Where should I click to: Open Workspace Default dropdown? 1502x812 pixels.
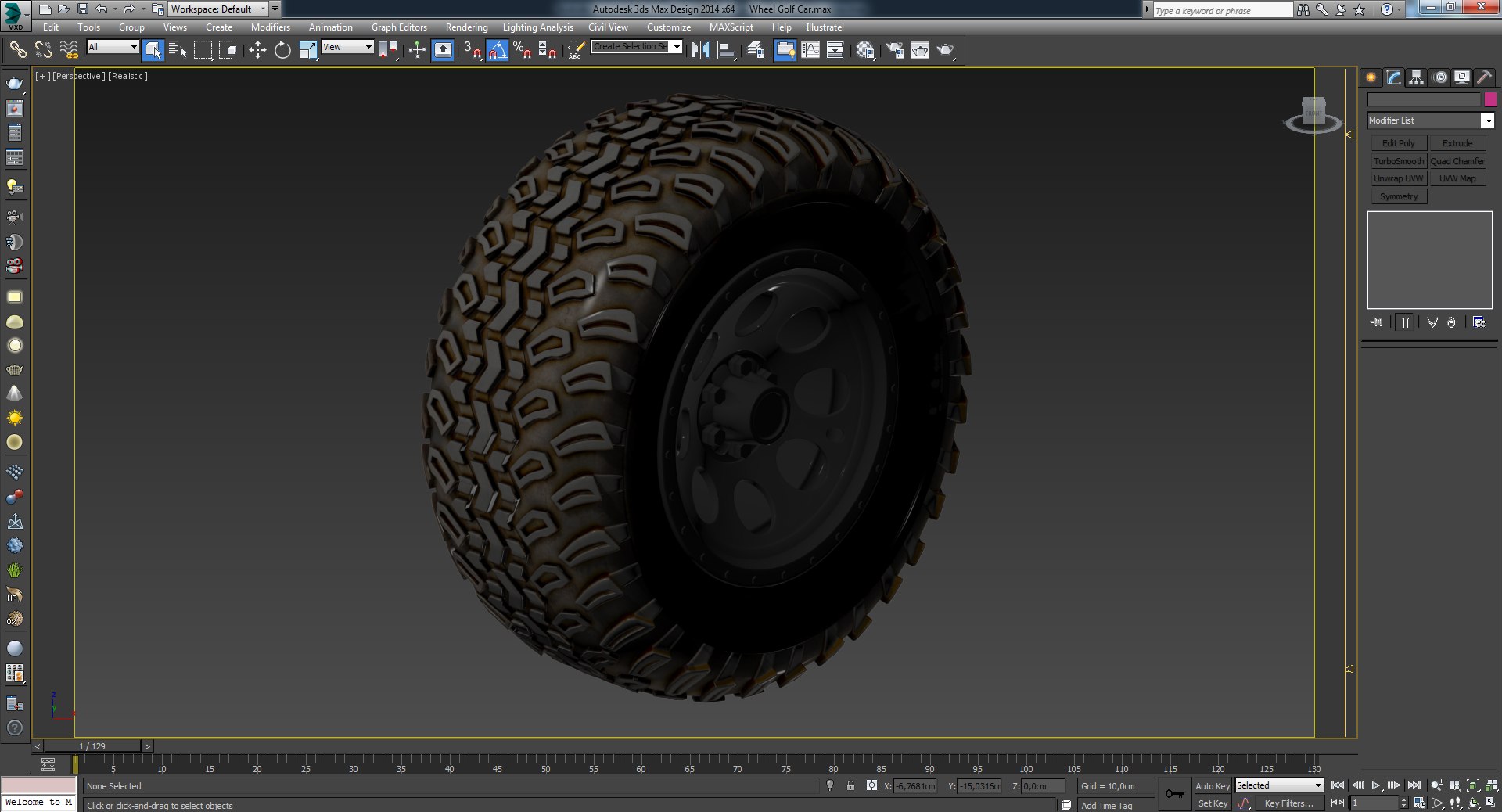[x=218, y=9]
